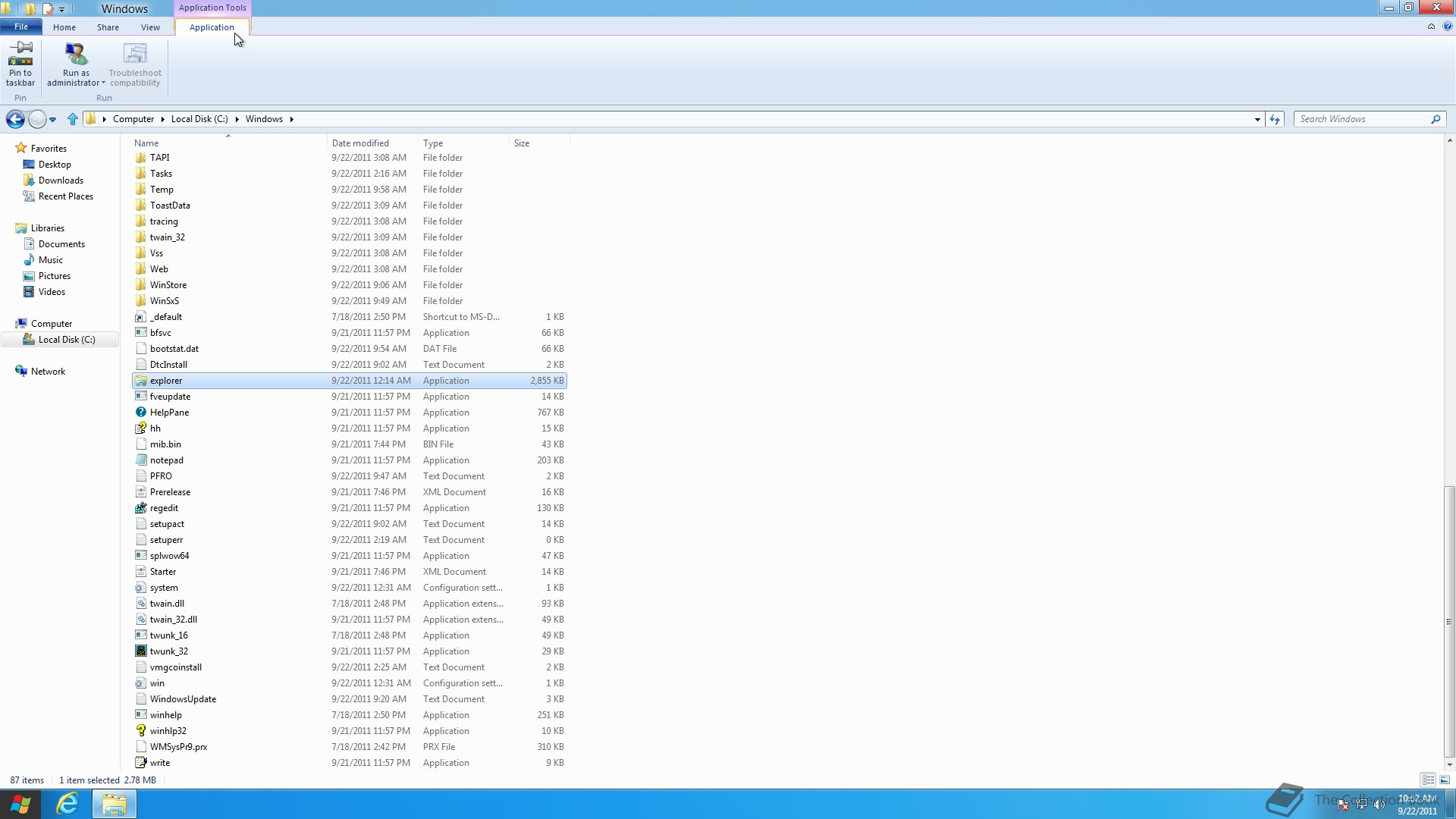Click in the Search Windows box
Screen dimensions: 1456x819
click(1361, 119)
